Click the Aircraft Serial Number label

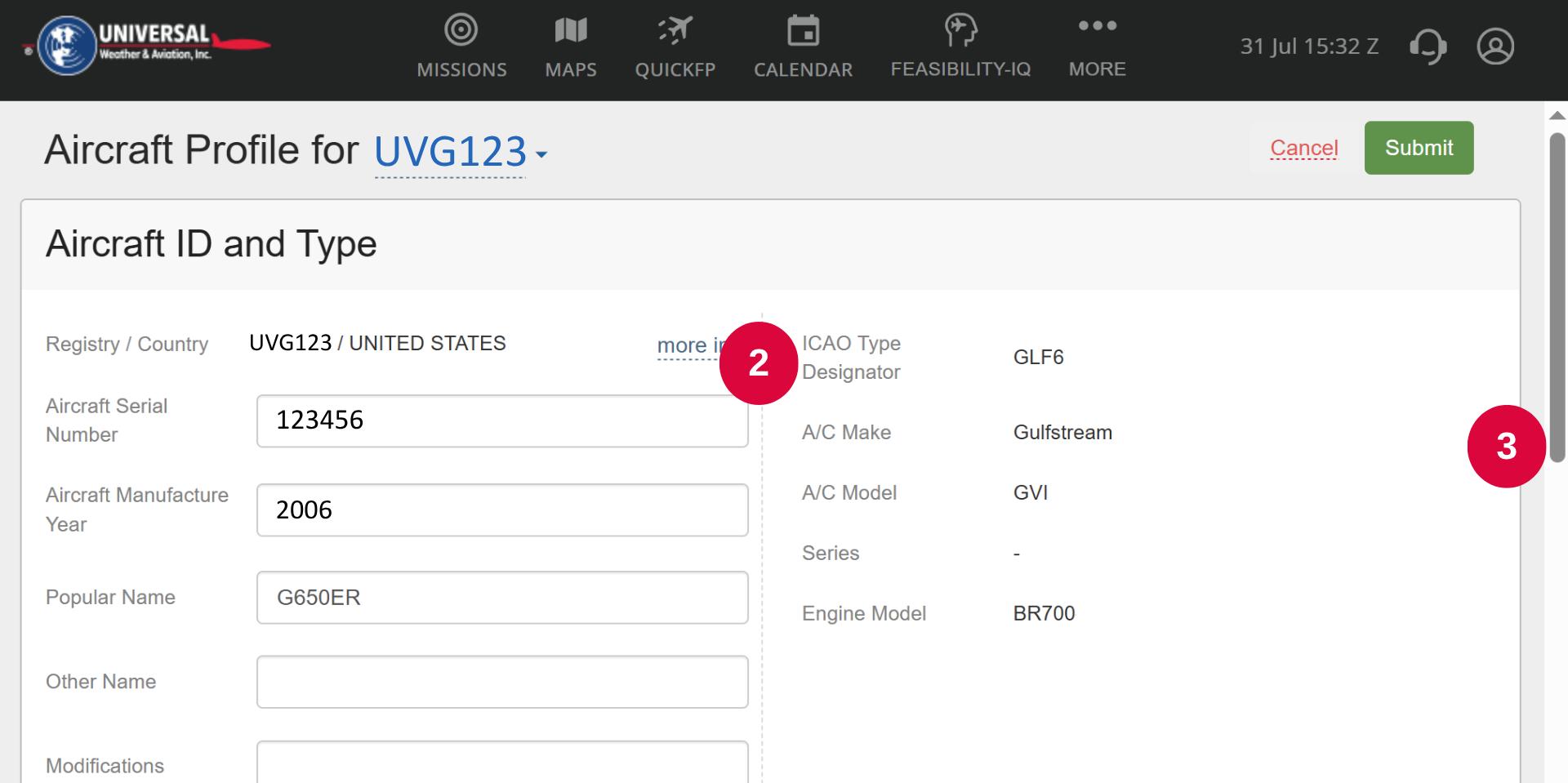point(106,420)
